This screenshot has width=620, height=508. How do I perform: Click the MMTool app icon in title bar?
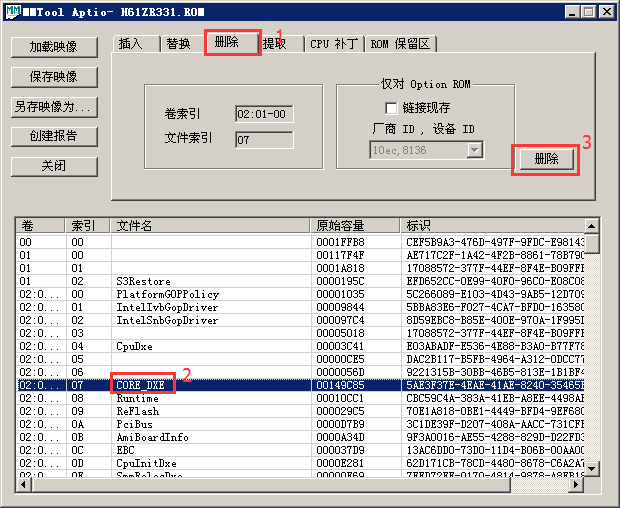pyautogui.click(x=13, y=12)
